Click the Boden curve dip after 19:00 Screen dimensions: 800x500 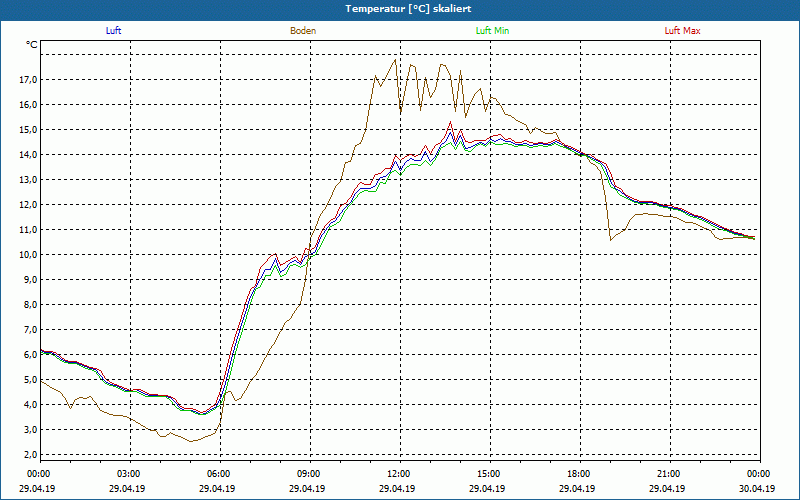[x=611, y=240]
